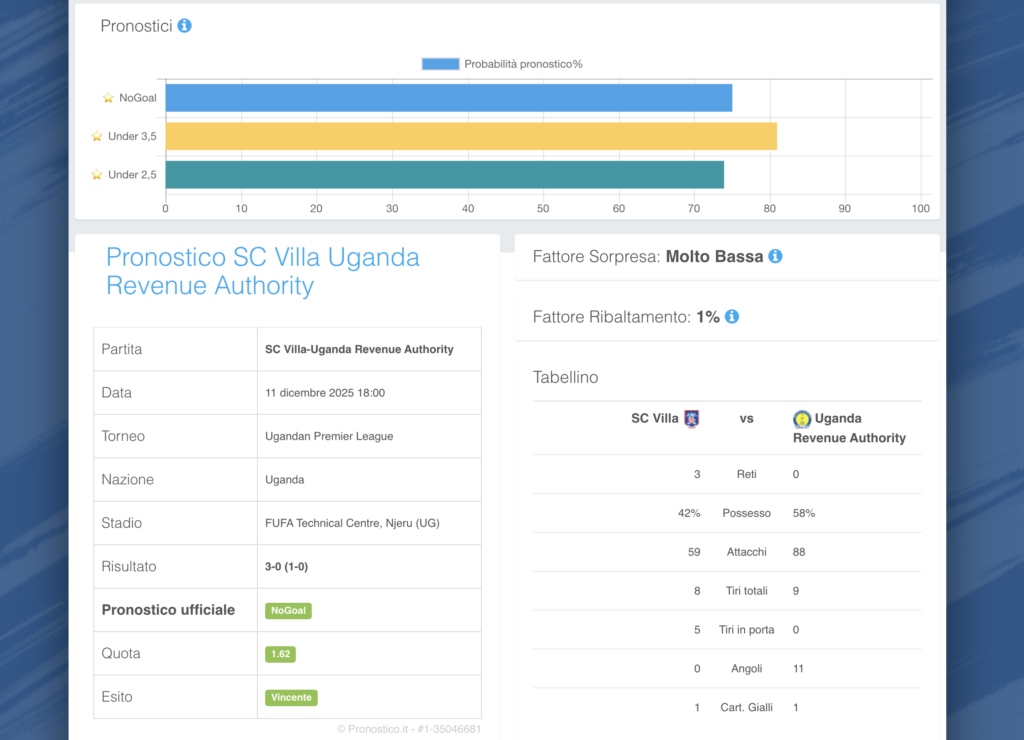Click the 1.62 odds badge
The image size is (1024, 740).
[280, 654]
